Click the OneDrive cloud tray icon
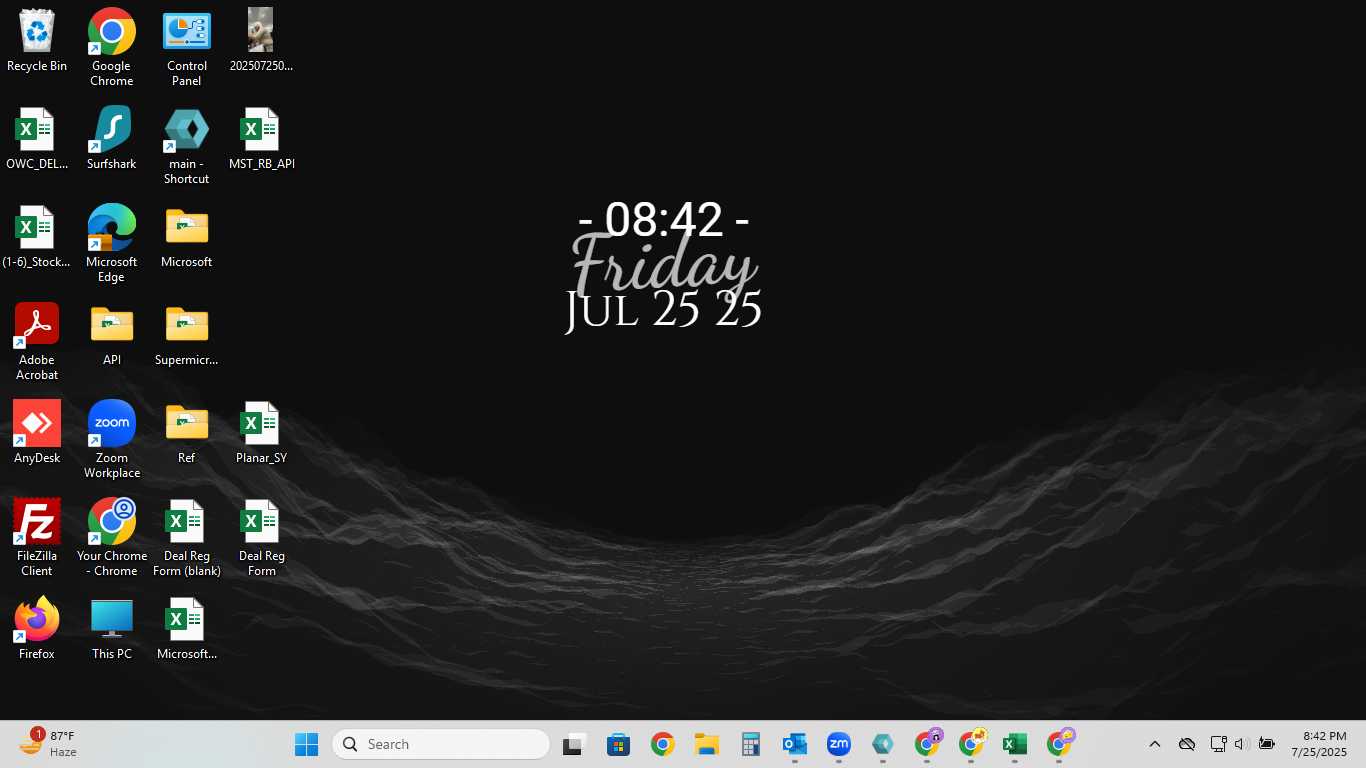Viewport: 1366px width, 768px height. pyautogui.click(x=1187, y=744)
